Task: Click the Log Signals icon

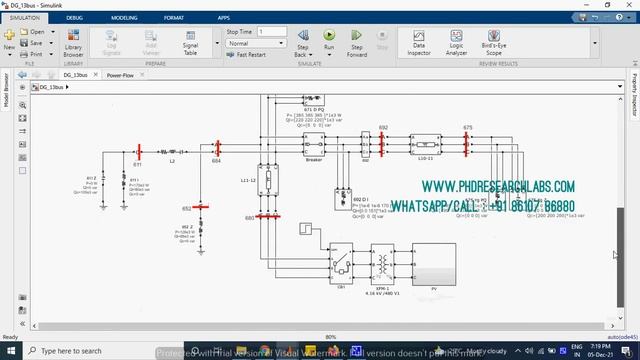Action: (111, 42)
